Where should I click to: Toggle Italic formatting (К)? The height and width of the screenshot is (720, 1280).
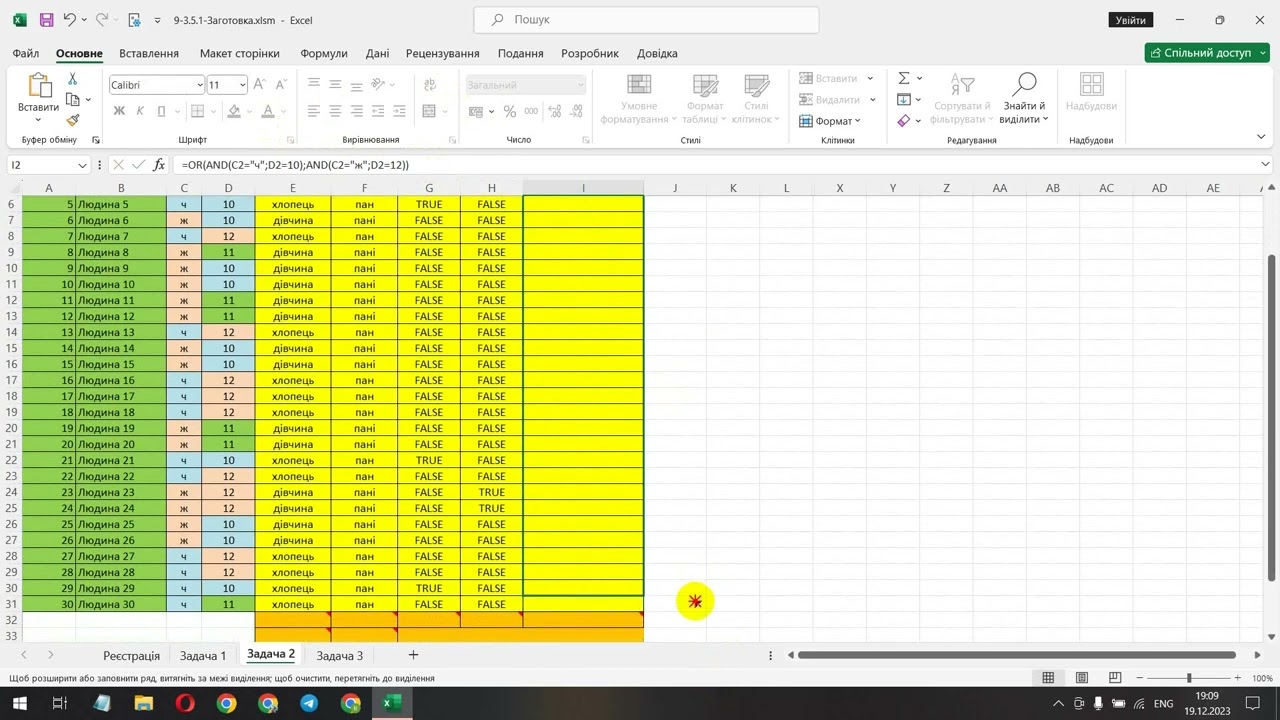tap(140, 111)
